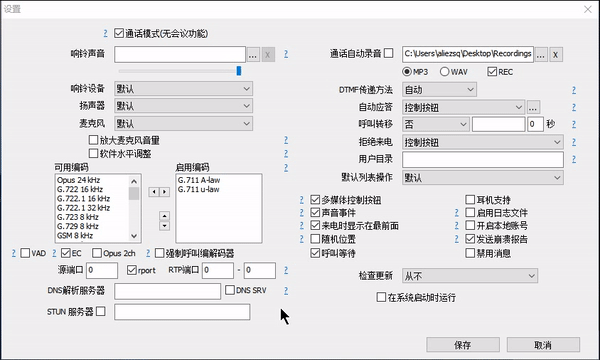The width and height of the screenshot is (600, 360).
Task: Select Opus 24 kHz in available codecs
Action: (x=78, y=180)
